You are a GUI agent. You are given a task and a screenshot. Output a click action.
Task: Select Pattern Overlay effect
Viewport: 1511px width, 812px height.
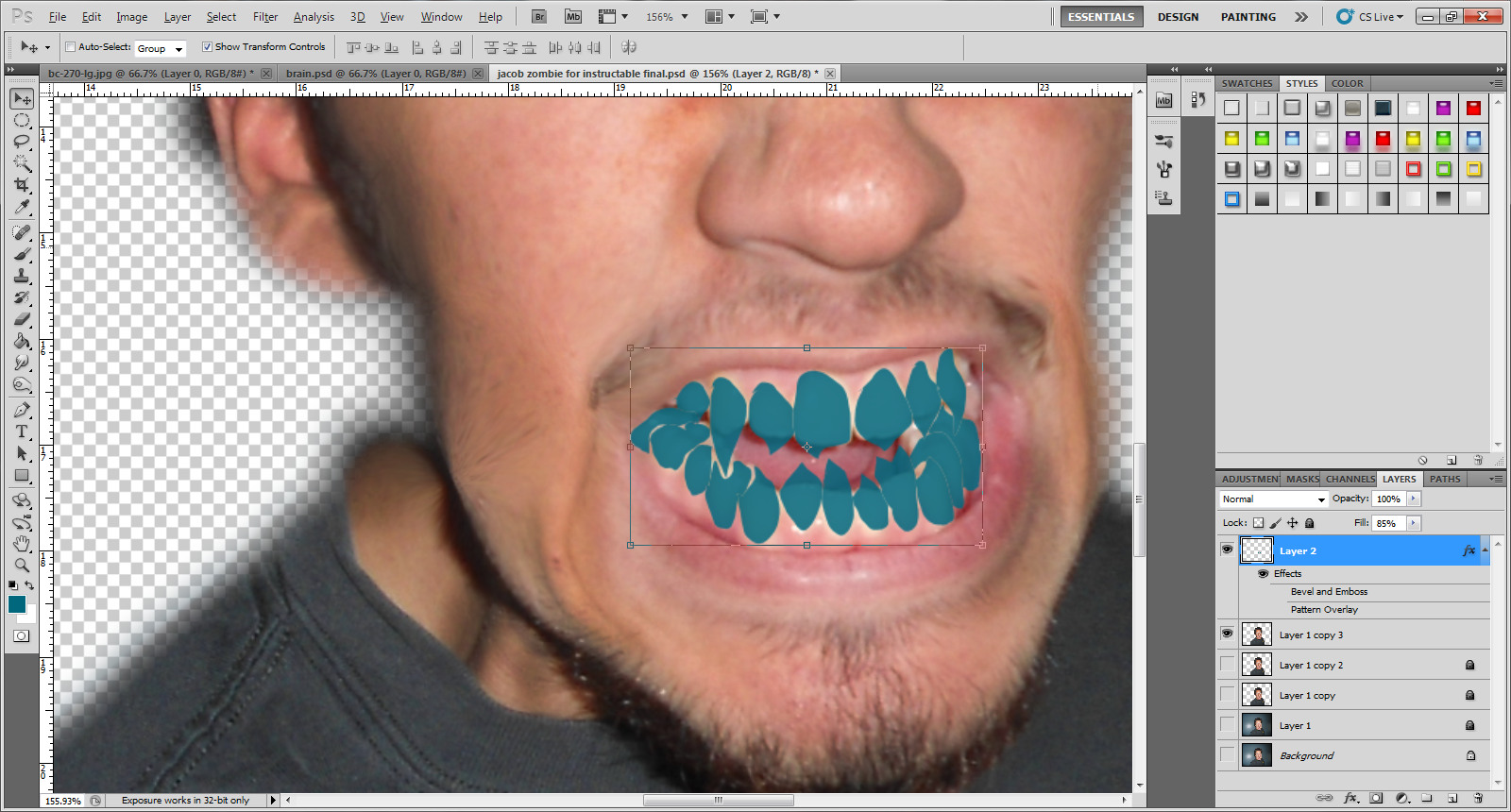1324,609
